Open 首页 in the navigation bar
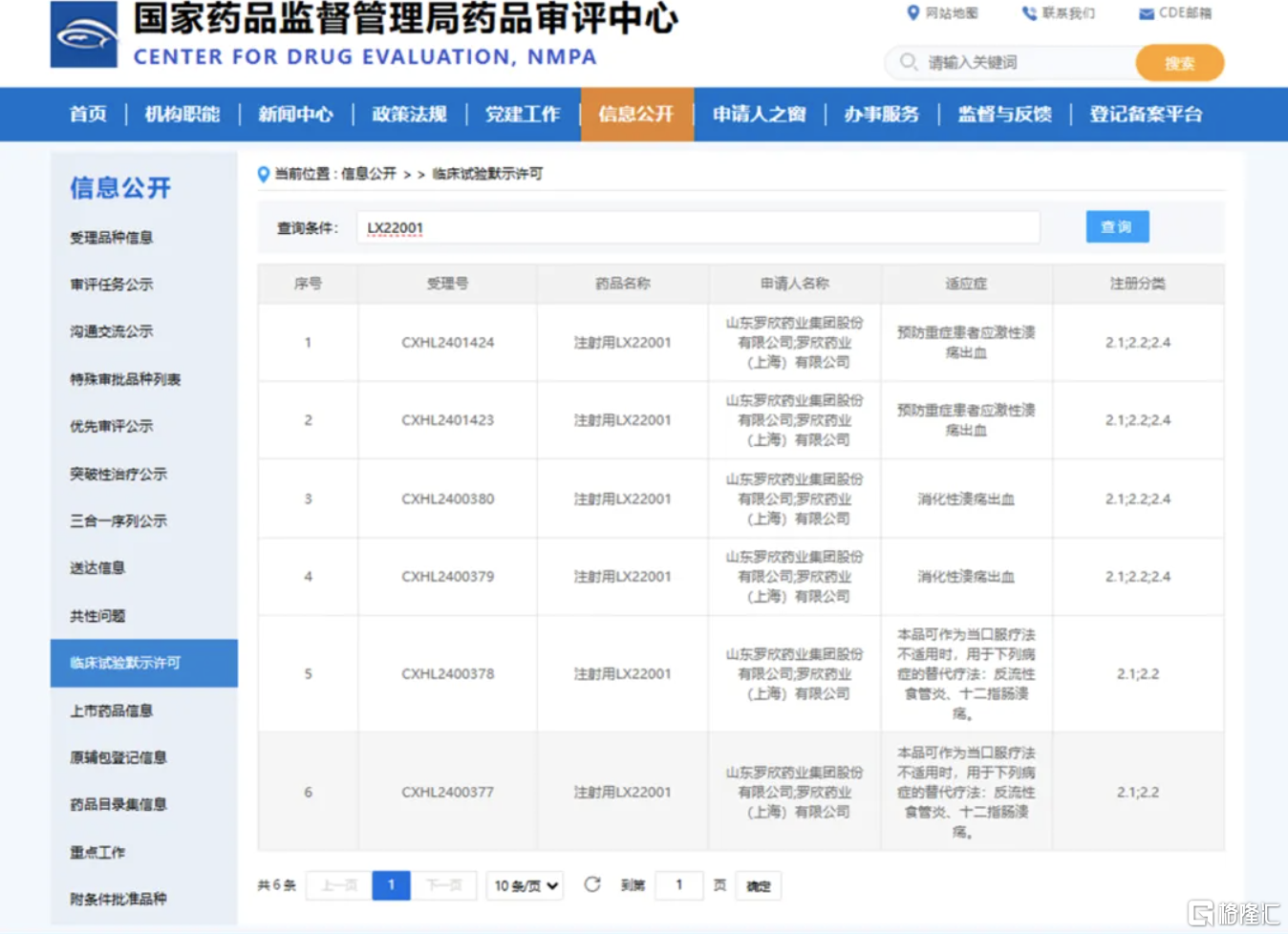 point(88,115)
